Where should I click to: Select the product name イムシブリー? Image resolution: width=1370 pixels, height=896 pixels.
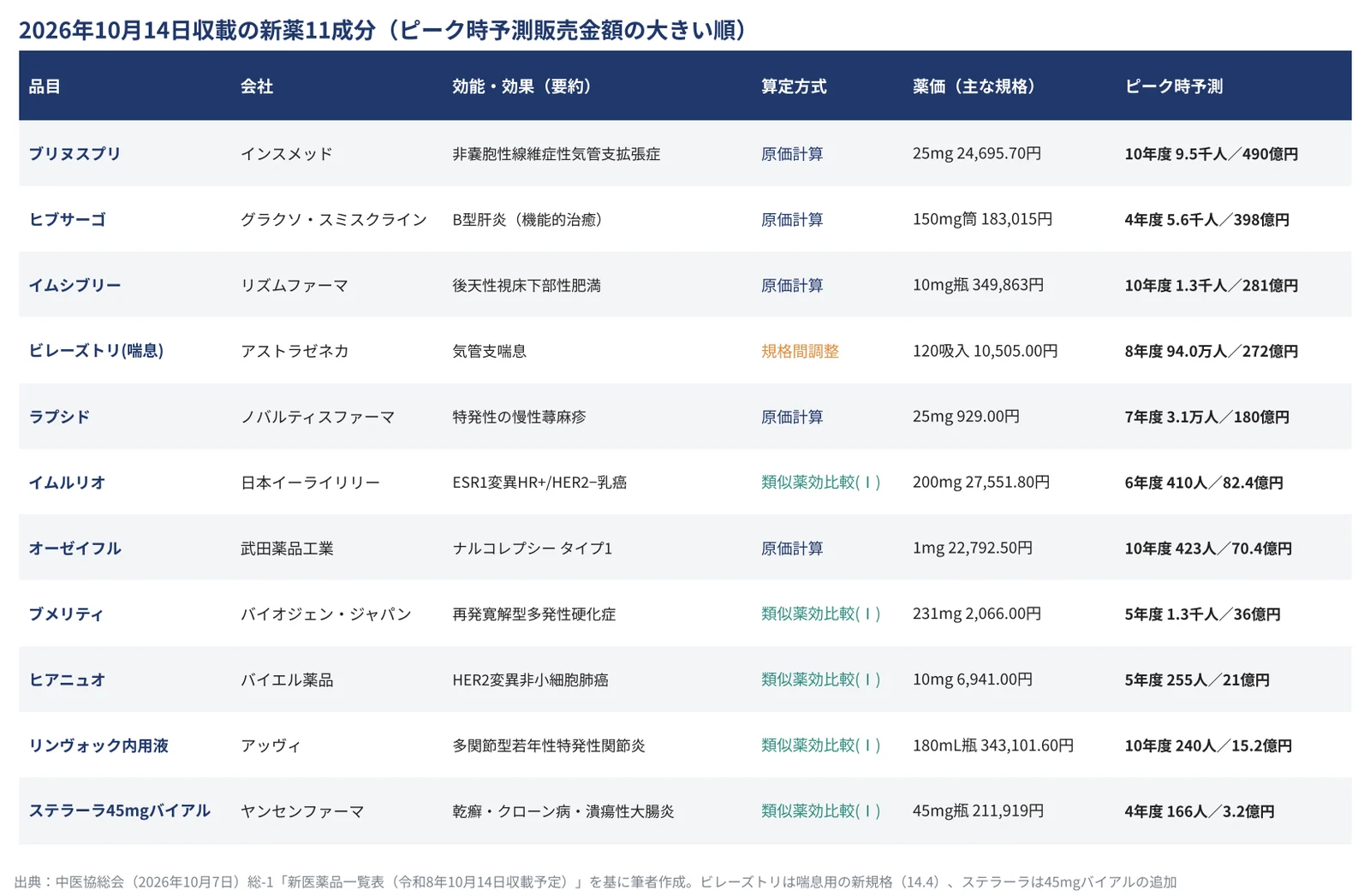click(x=74, y=286)
